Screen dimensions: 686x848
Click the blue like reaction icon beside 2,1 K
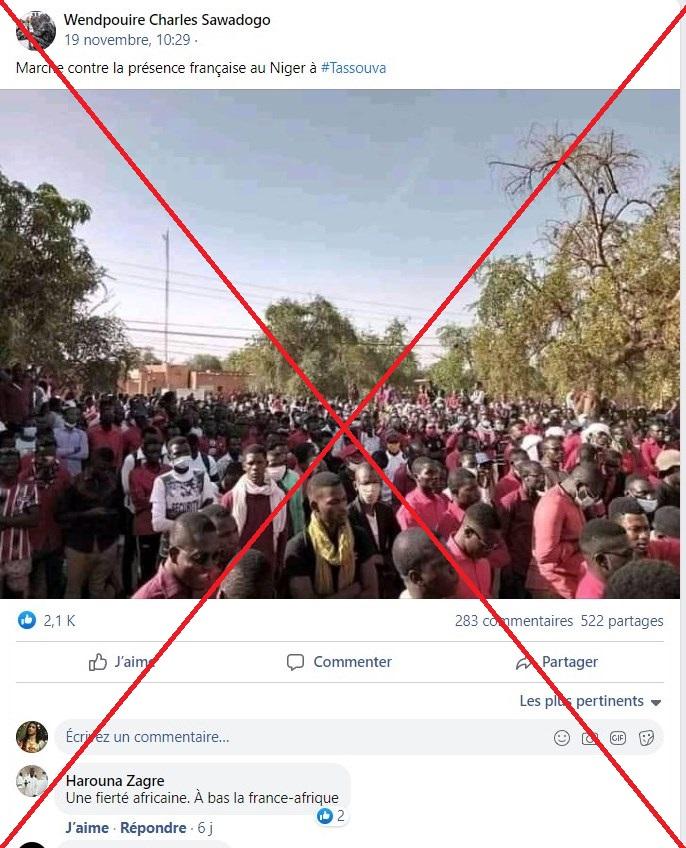pos(27,620)
